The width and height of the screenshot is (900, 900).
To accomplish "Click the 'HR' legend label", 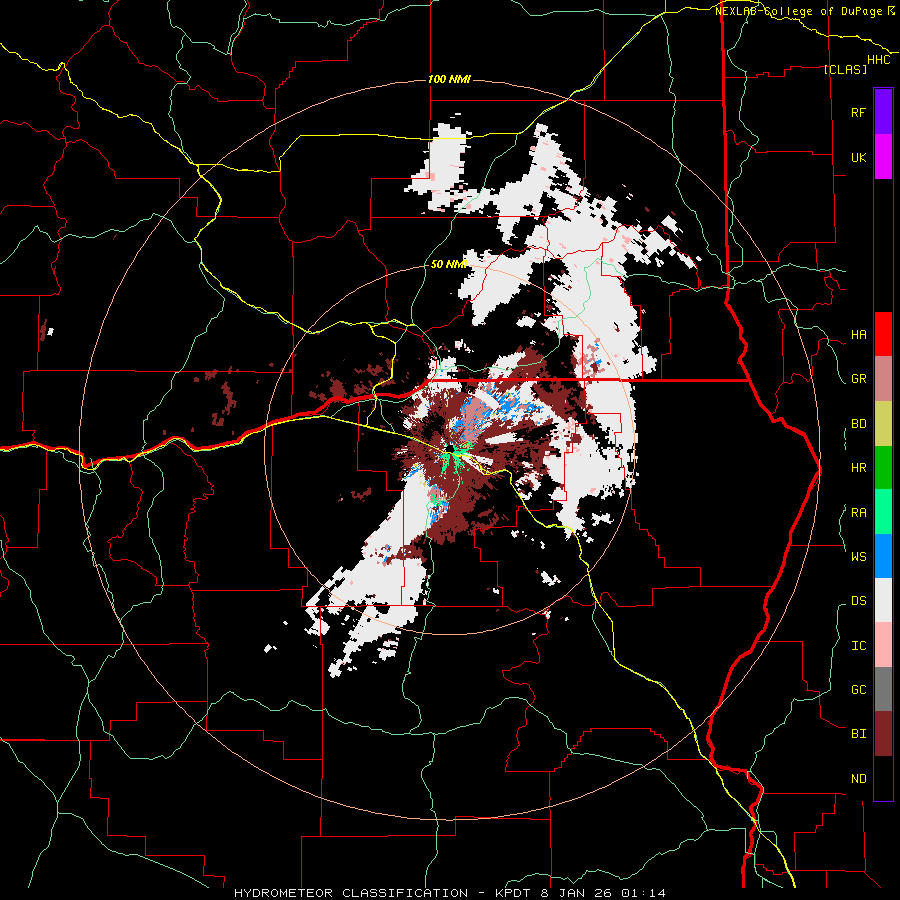I will (x=858, y=468).
